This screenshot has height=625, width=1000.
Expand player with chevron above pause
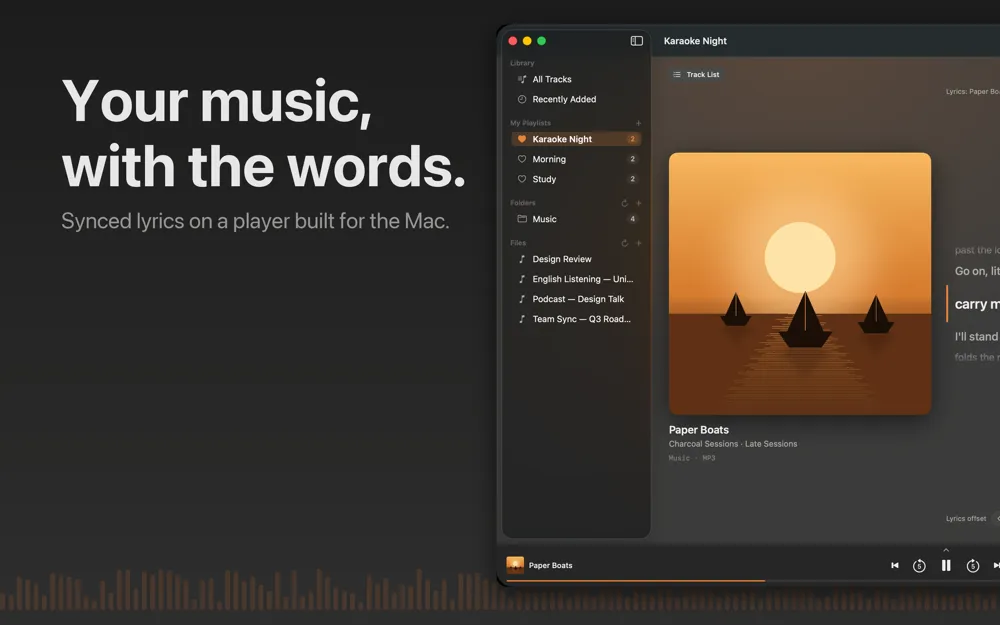[946, 550]
